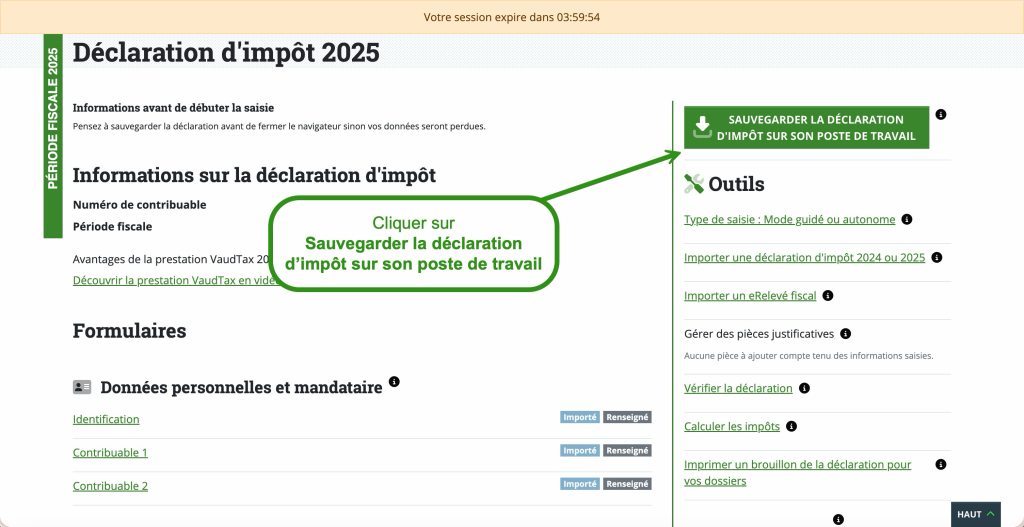The height and width of the screenshot is (527, 1024).
Task: Open info icon next to Vérifier la déclaration
Action: 804,388
